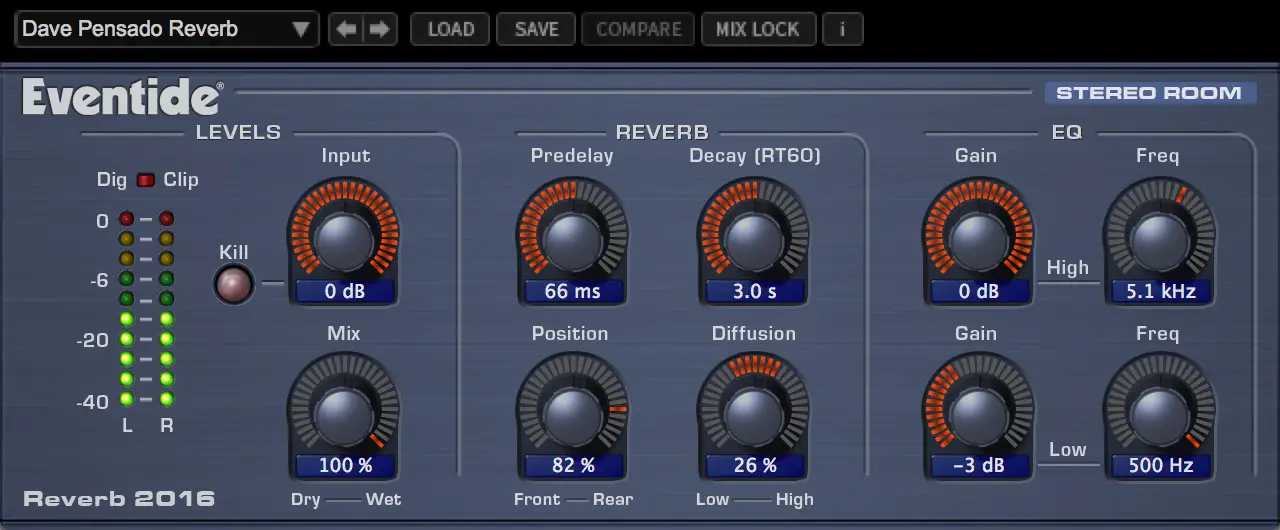
Task: Click the STEREO ROOM algorithm label
Action: pyautogui.click(x=1149, y=93)
